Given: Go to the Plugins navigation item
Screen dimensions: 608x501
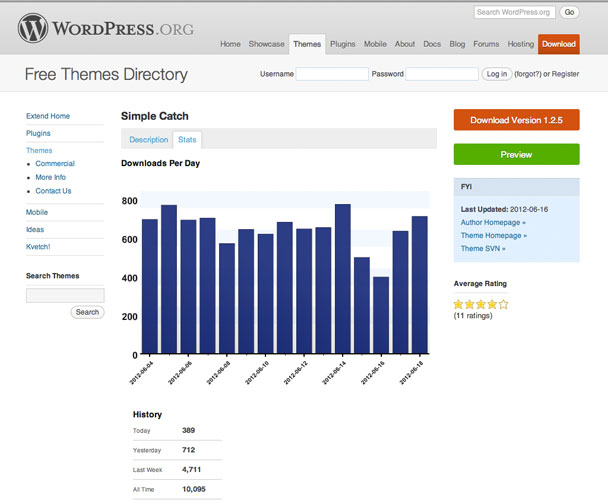Looking at the screenshot, I should point(343,44).
